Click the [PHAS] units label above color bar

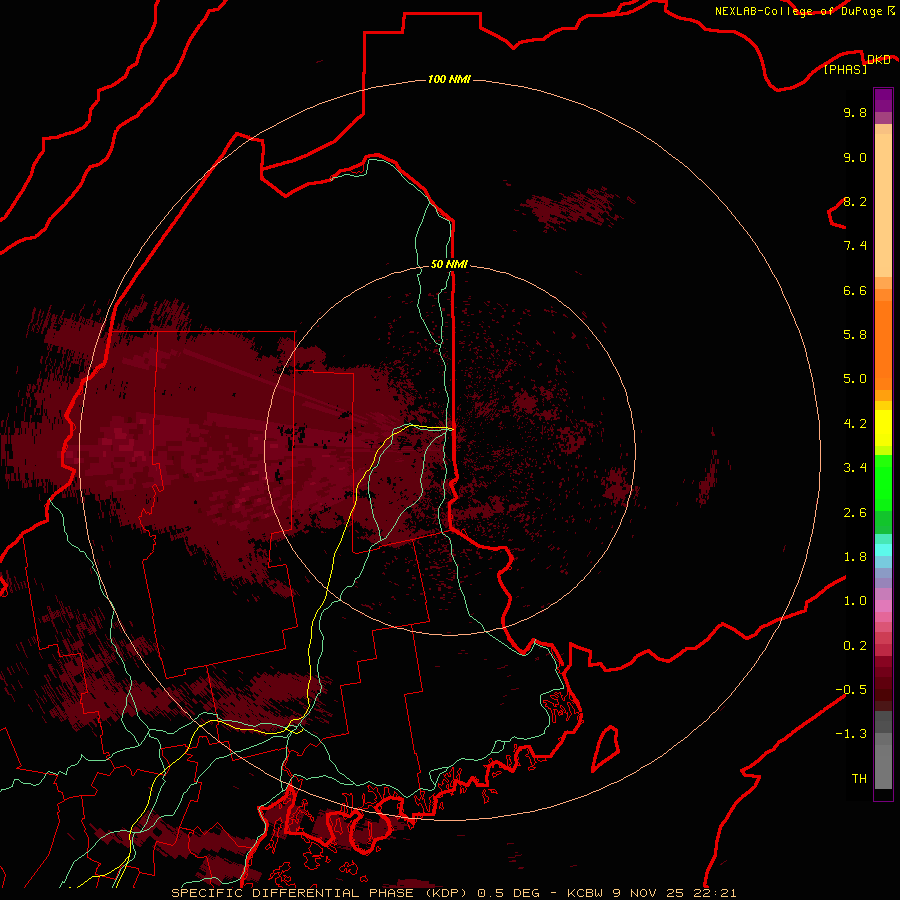tap(845, 69)
